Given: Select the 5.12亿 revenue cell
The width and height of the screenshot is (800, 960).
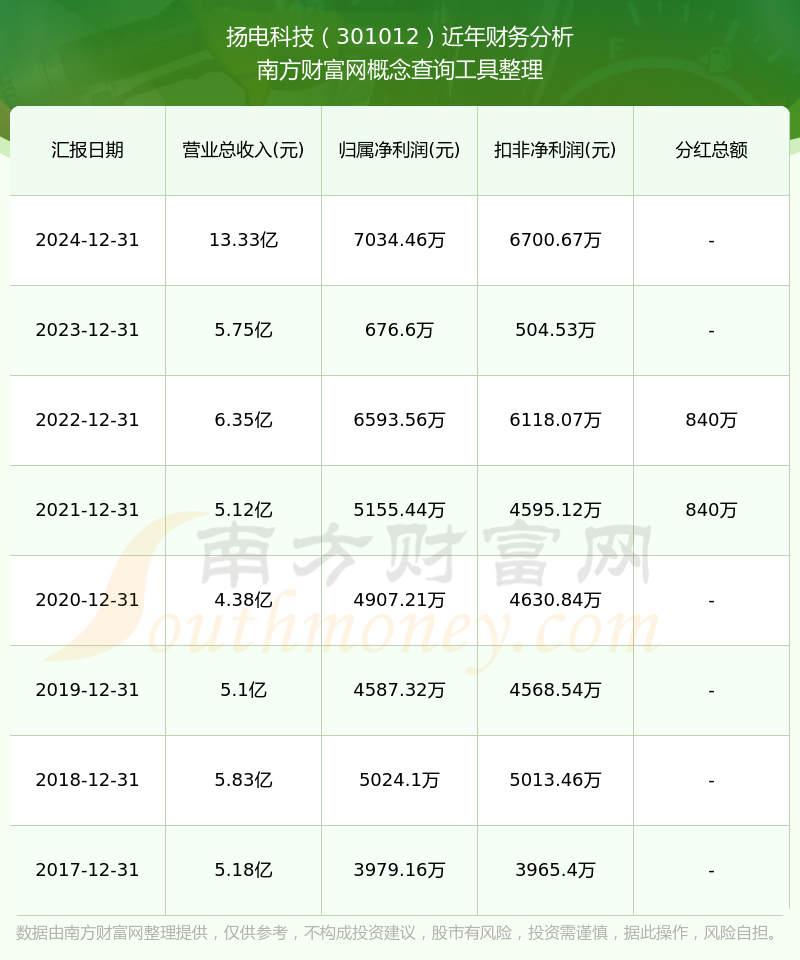Looking at the screenshot, I should [x=244, y=510].
